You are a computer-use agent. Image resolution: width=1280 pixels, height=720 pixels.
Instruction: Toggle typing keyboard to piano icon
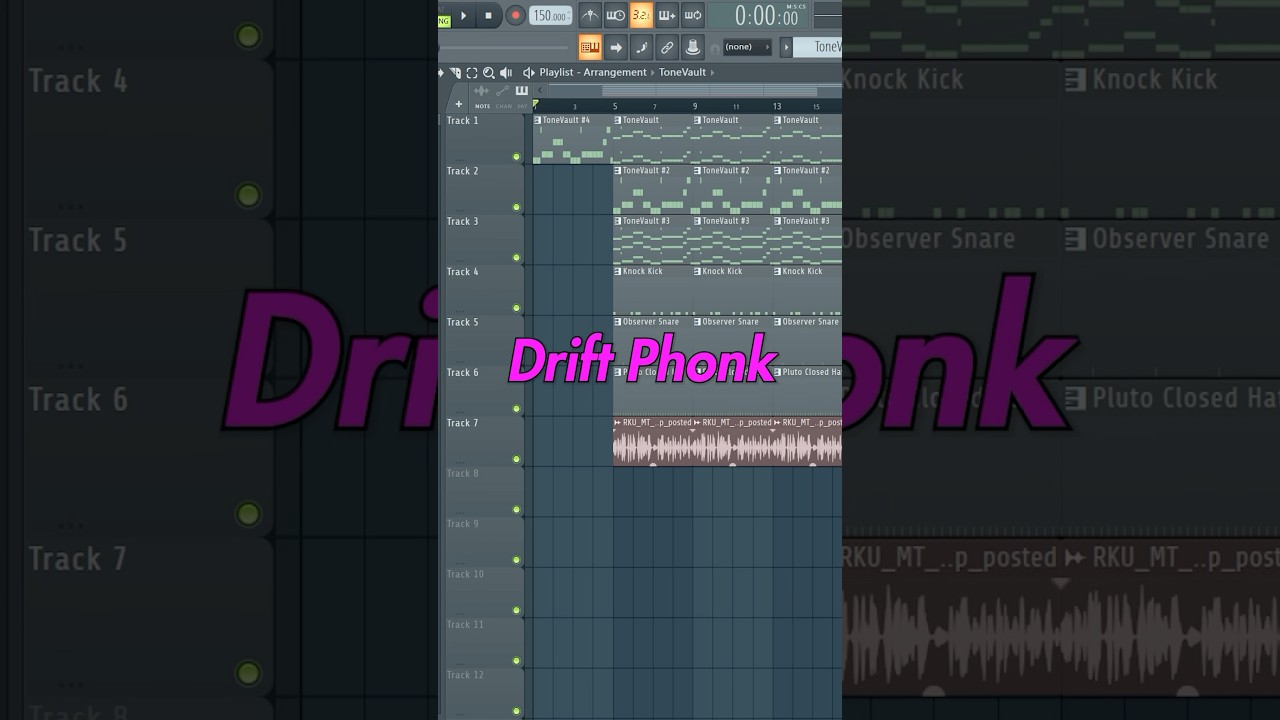[590, 47]
